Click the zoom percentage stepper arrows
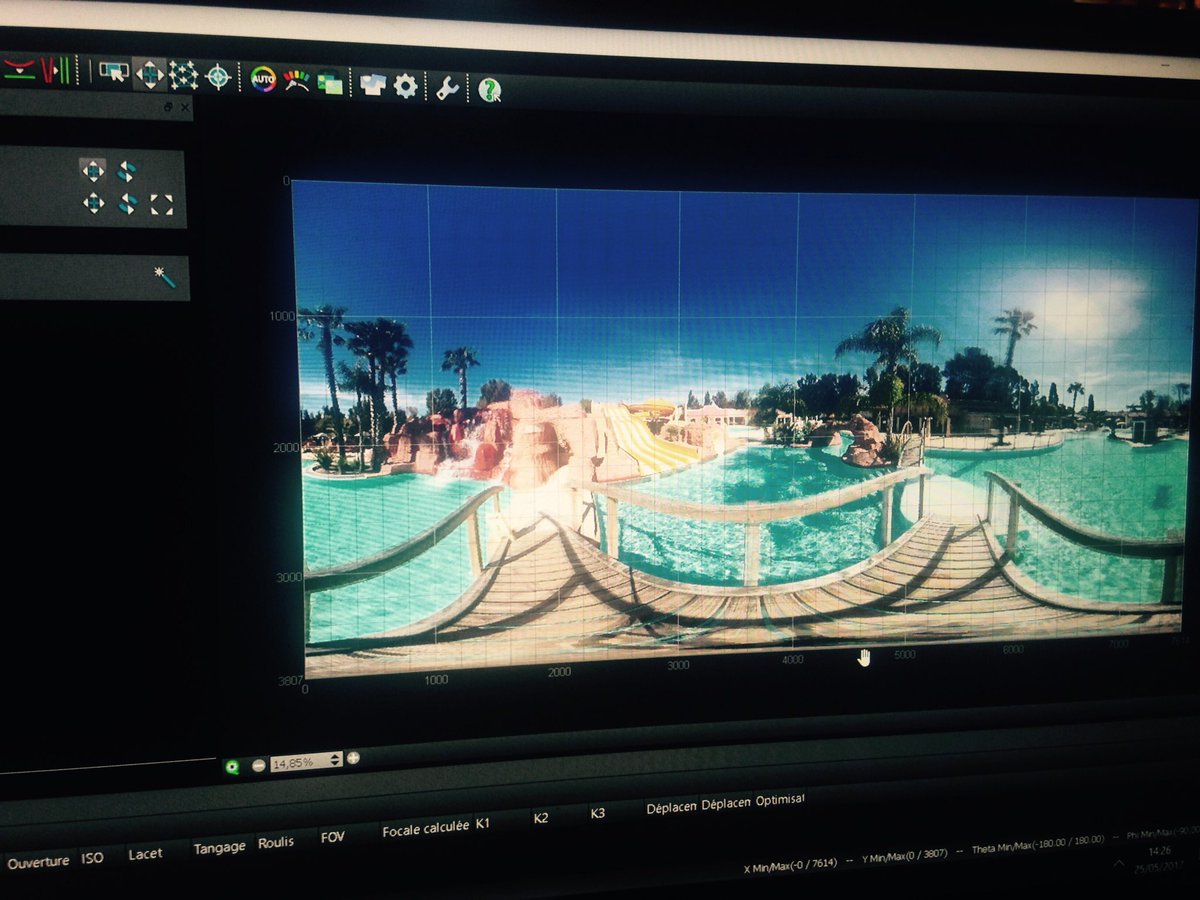This screenshot has width=1200, height=900. [x=335, y=760]
